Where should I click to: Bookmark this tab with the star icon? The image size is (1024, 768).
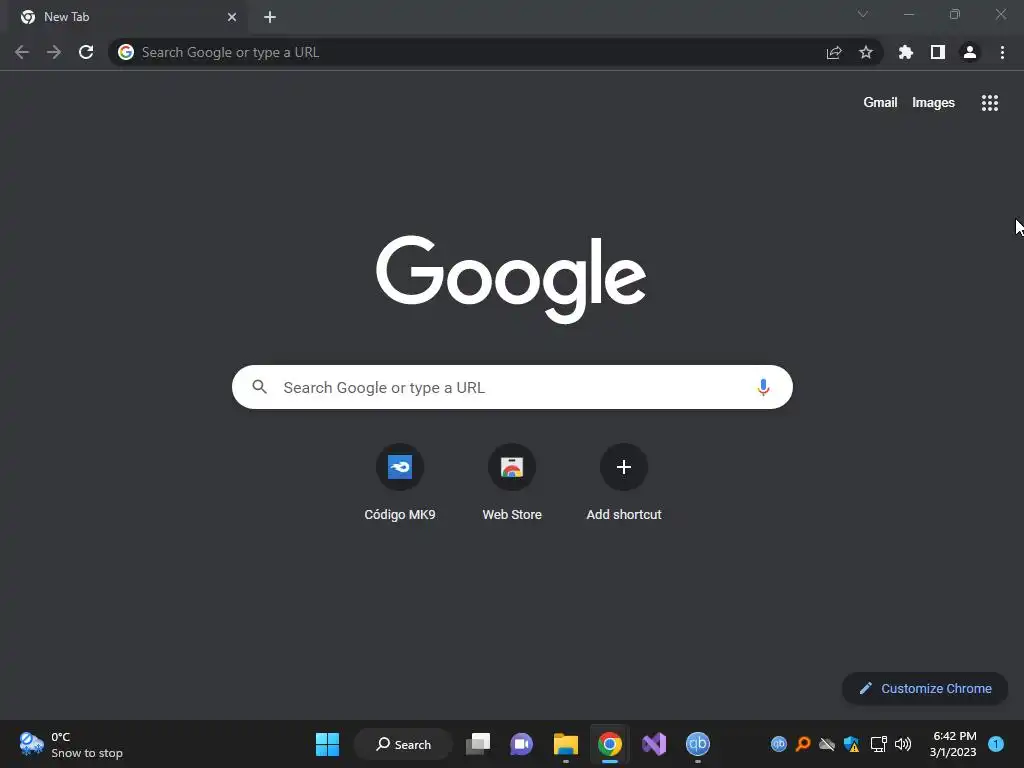click(866, 52)
